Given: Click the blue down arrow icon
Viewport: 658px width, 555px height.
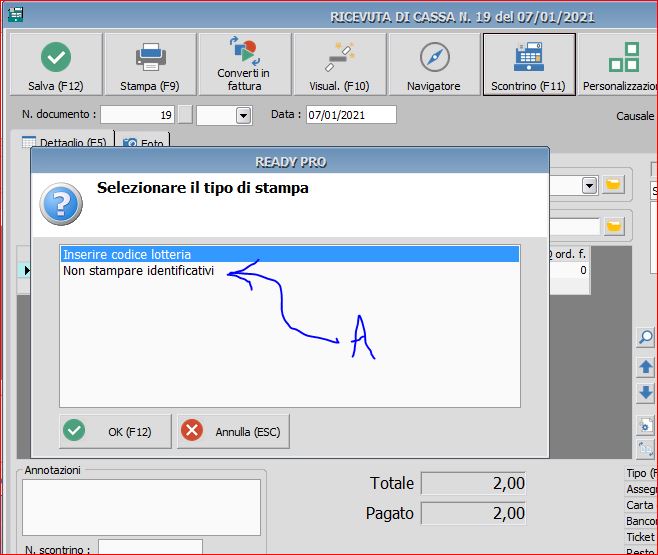Looking at the screenshot, I should point(645,393).
